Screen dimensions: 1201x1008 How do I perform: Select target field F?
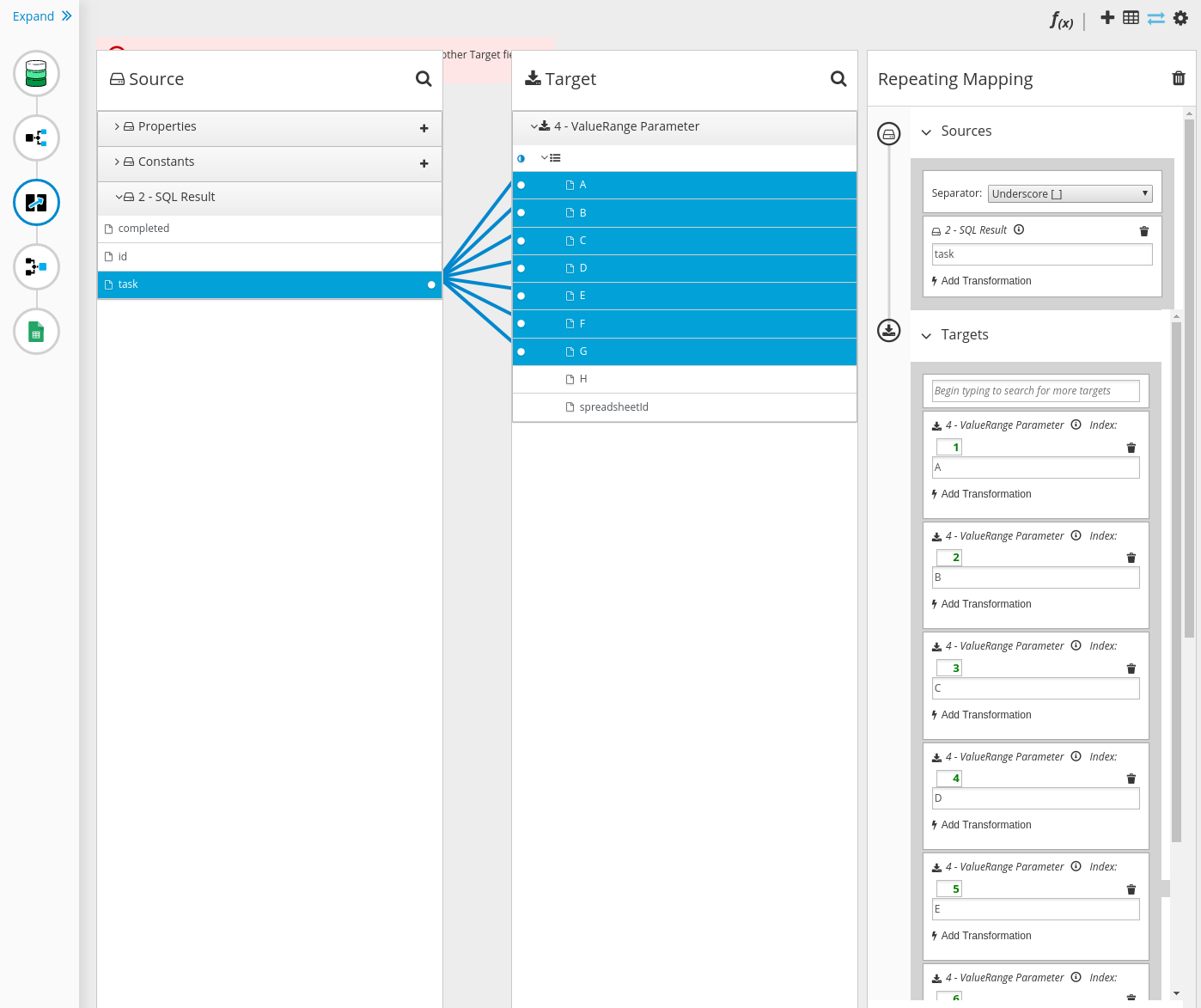(685, 324)
